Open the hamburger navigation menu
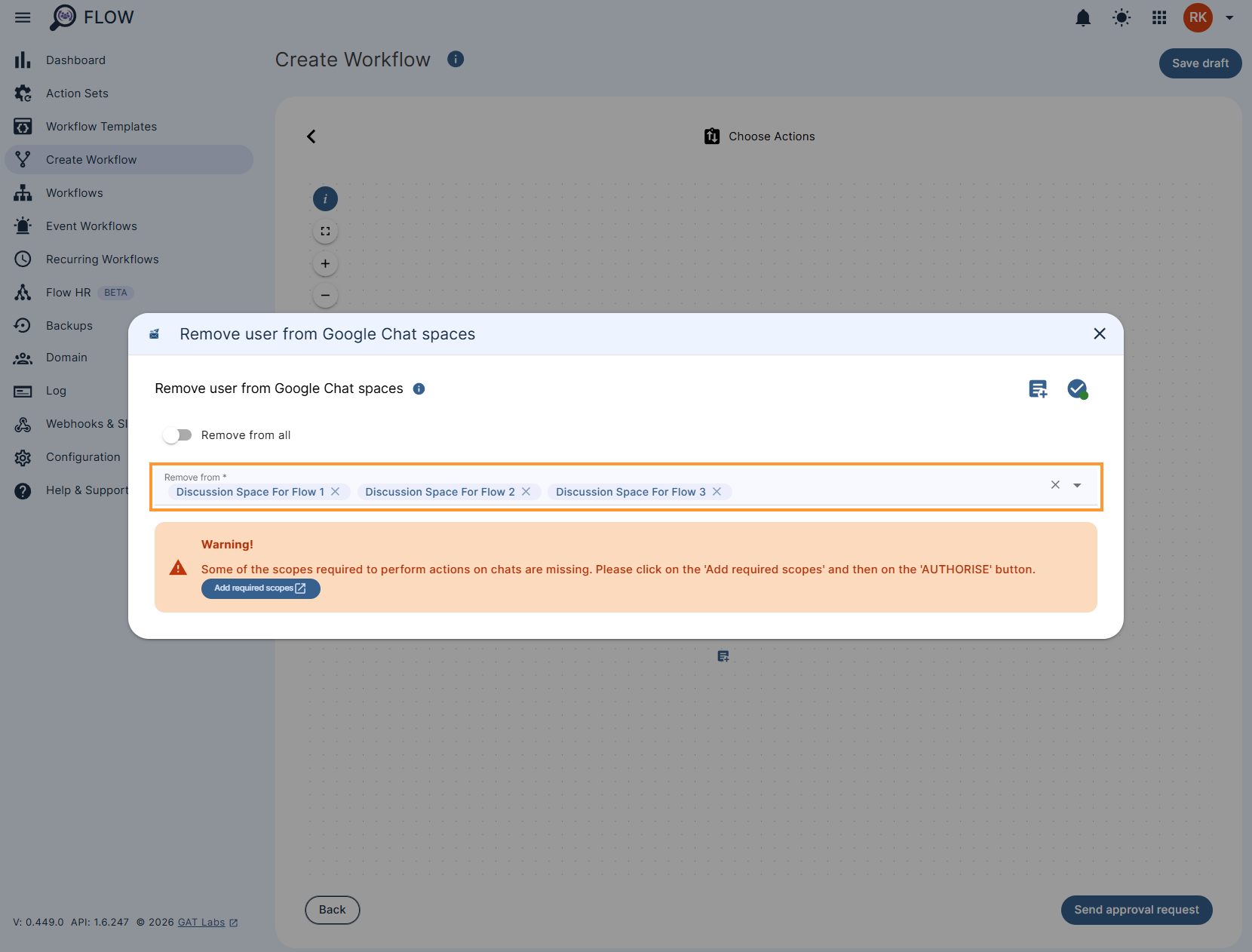Image resolution: width=1252 pixels, height=952 pixels. 23,17
